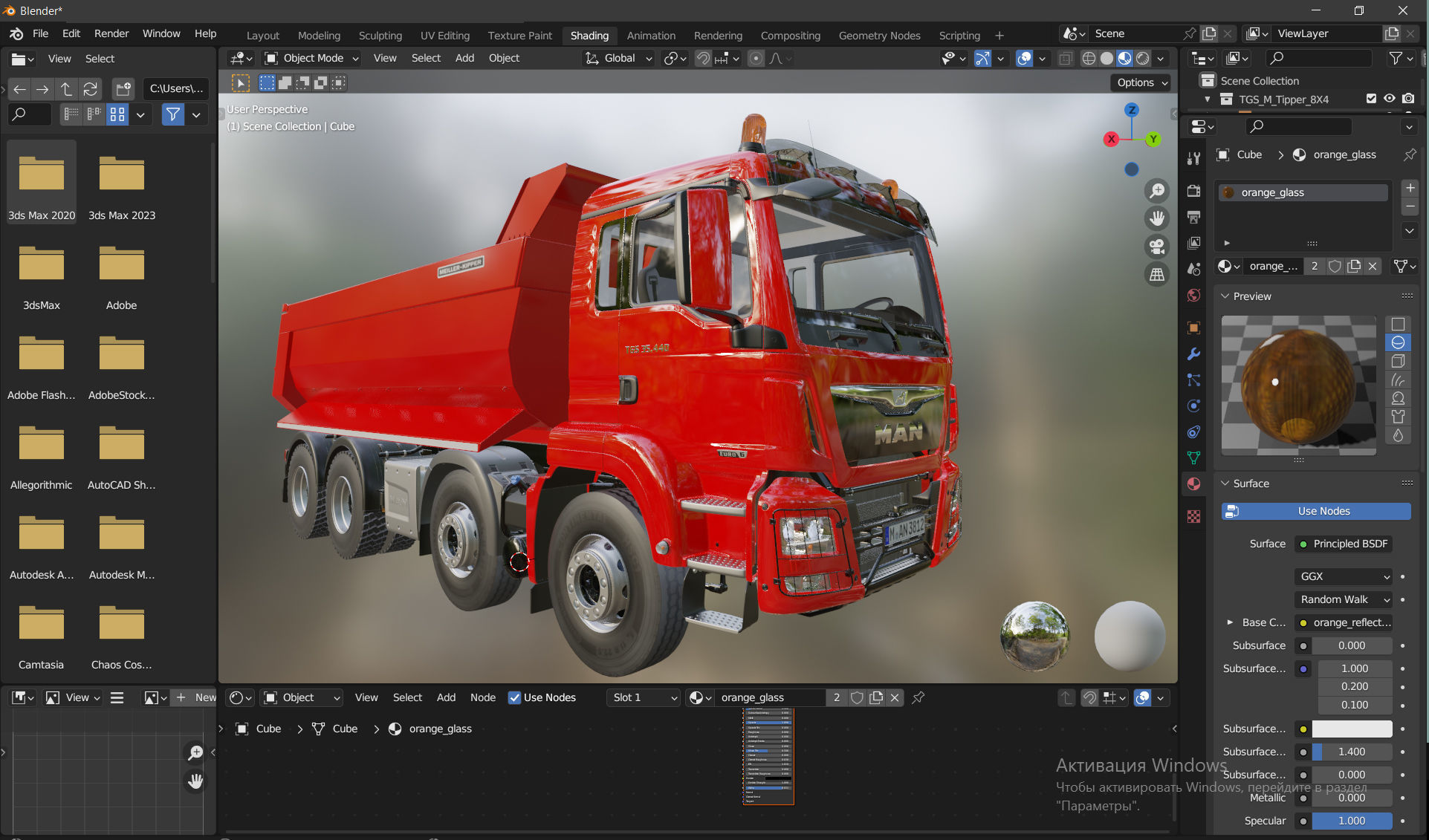Switch perspective/orthographic grid gizmo
This screenshot has height=840, width=1429.
tap(1157, 274)
